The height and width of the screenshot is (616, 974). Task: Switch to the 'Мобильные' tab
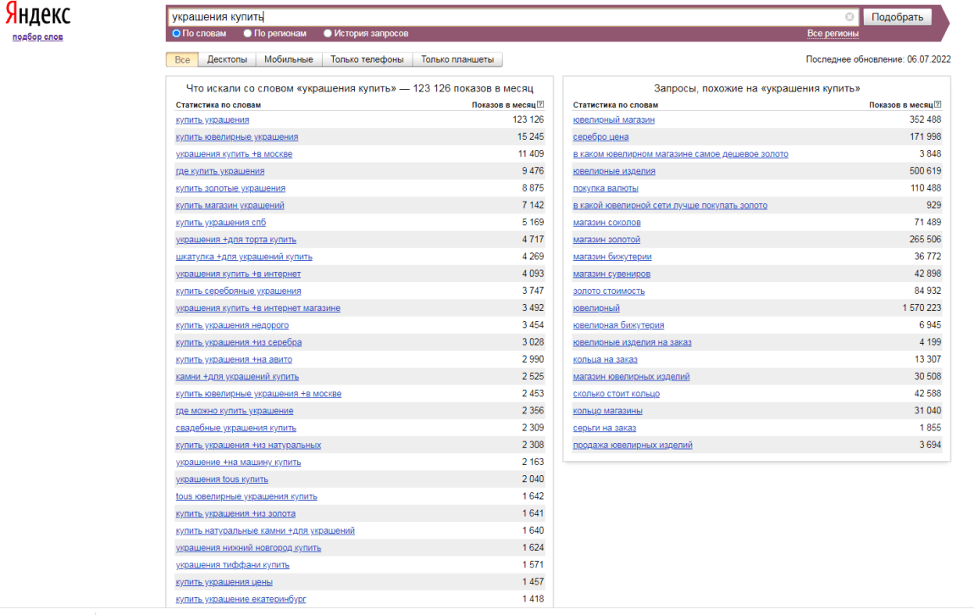[288, 60]
